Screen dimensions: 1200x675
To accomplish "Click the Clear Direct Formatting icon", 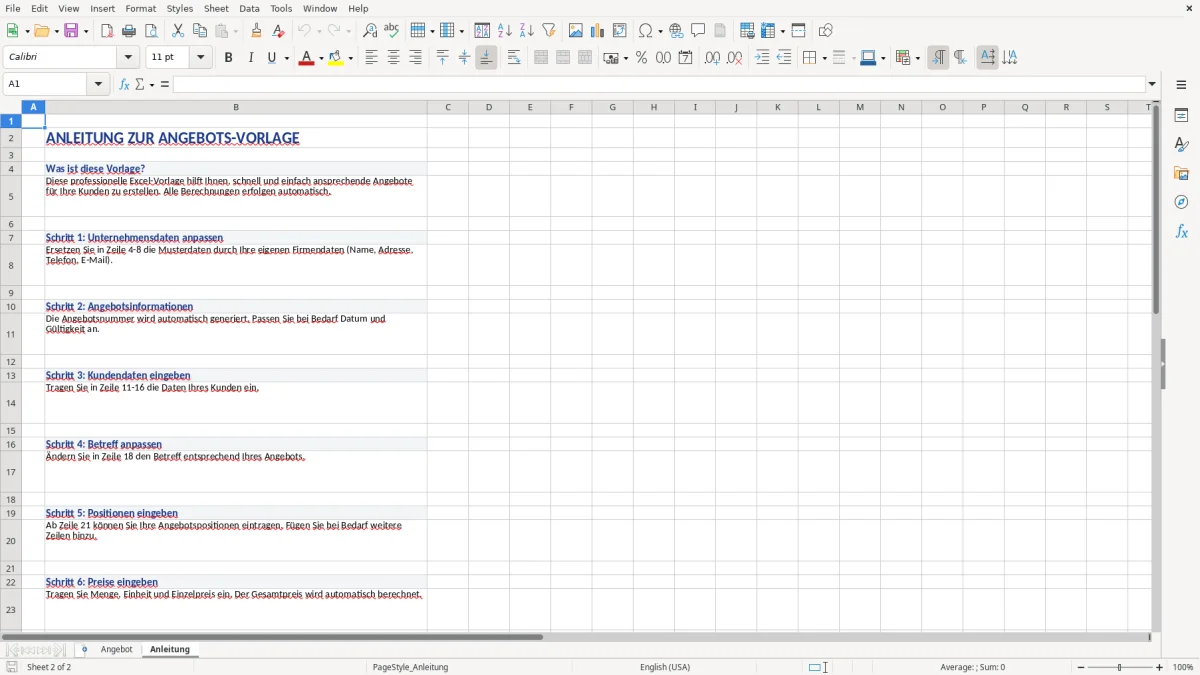I will (279, 31).
